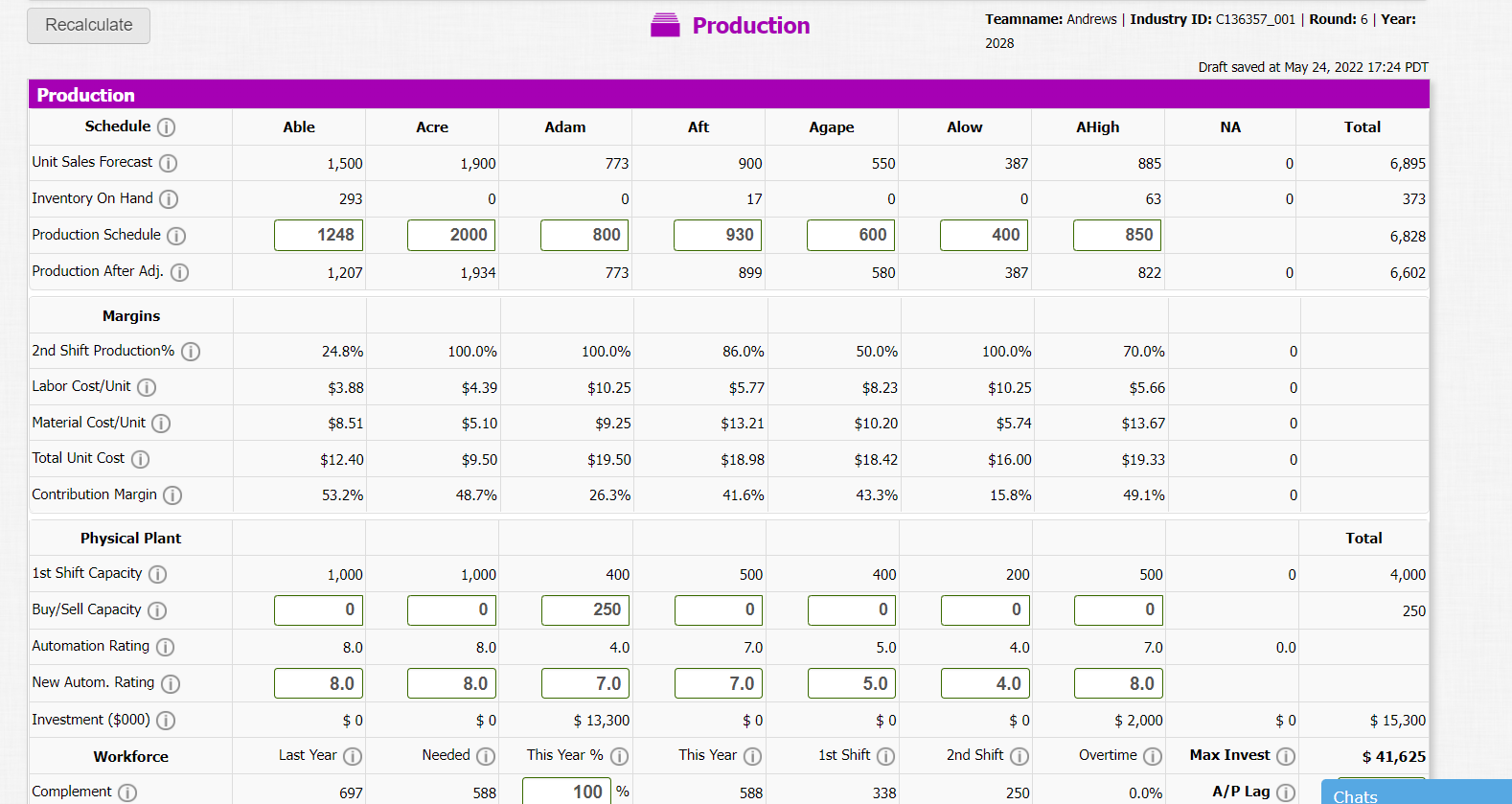View the 1st Shift workforce info icon
This screenshot has height=804, width=1512.
885,756
